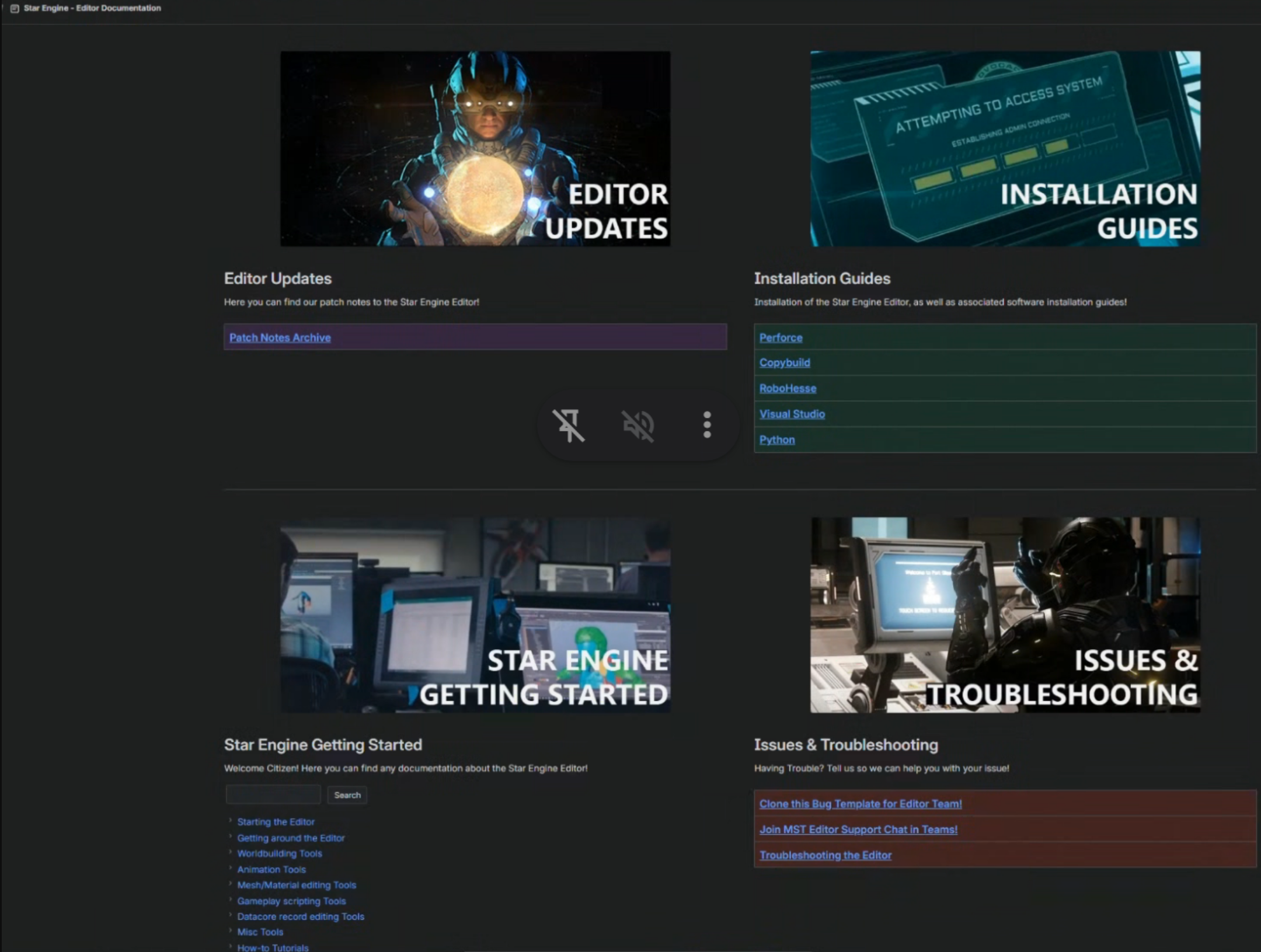Open Join MST Editor Support Chat link

pyautogui.click(x=858, y=829)
